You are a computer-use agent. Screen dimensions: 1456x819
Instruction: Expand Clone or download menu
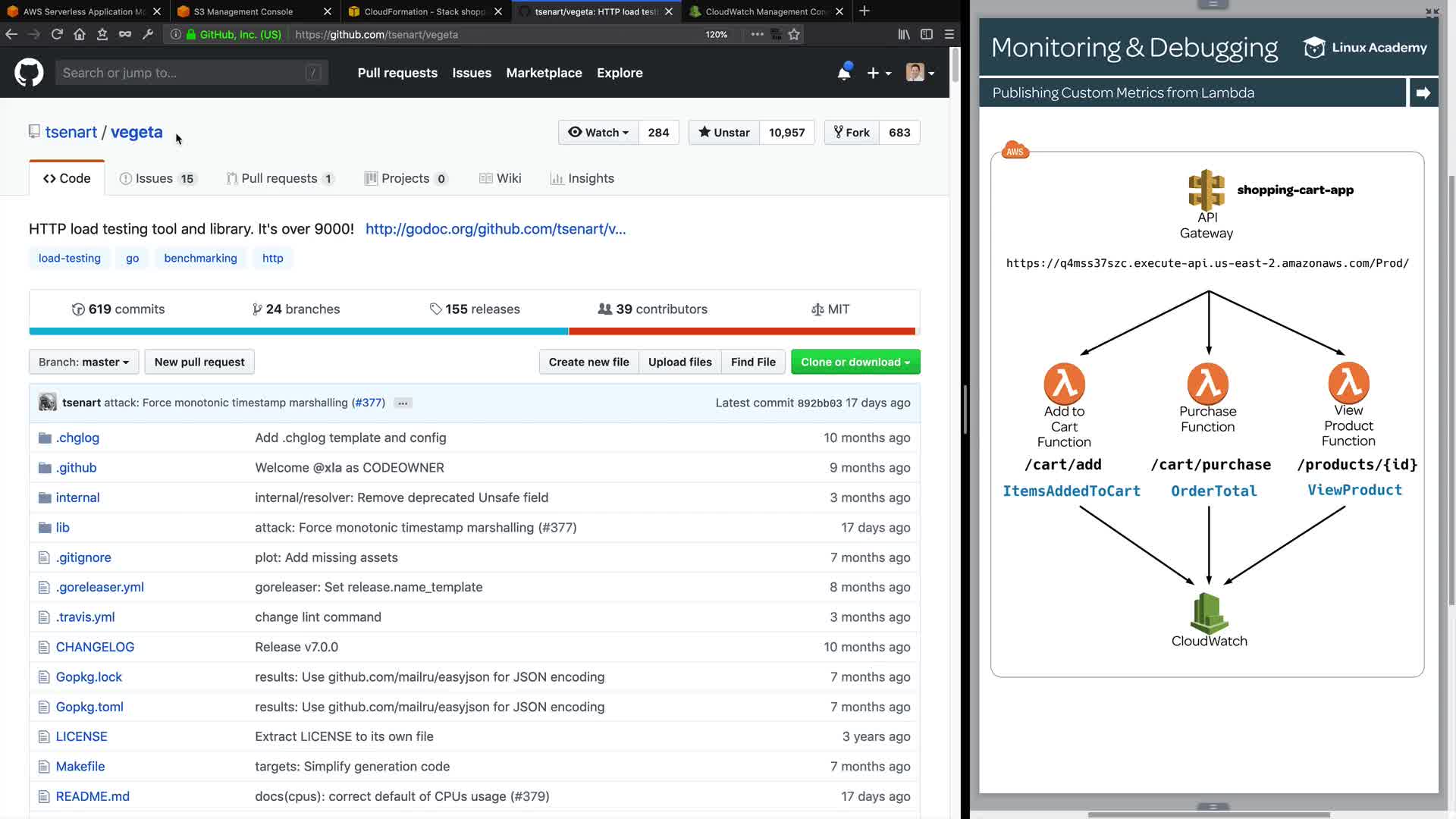(855, 362)
